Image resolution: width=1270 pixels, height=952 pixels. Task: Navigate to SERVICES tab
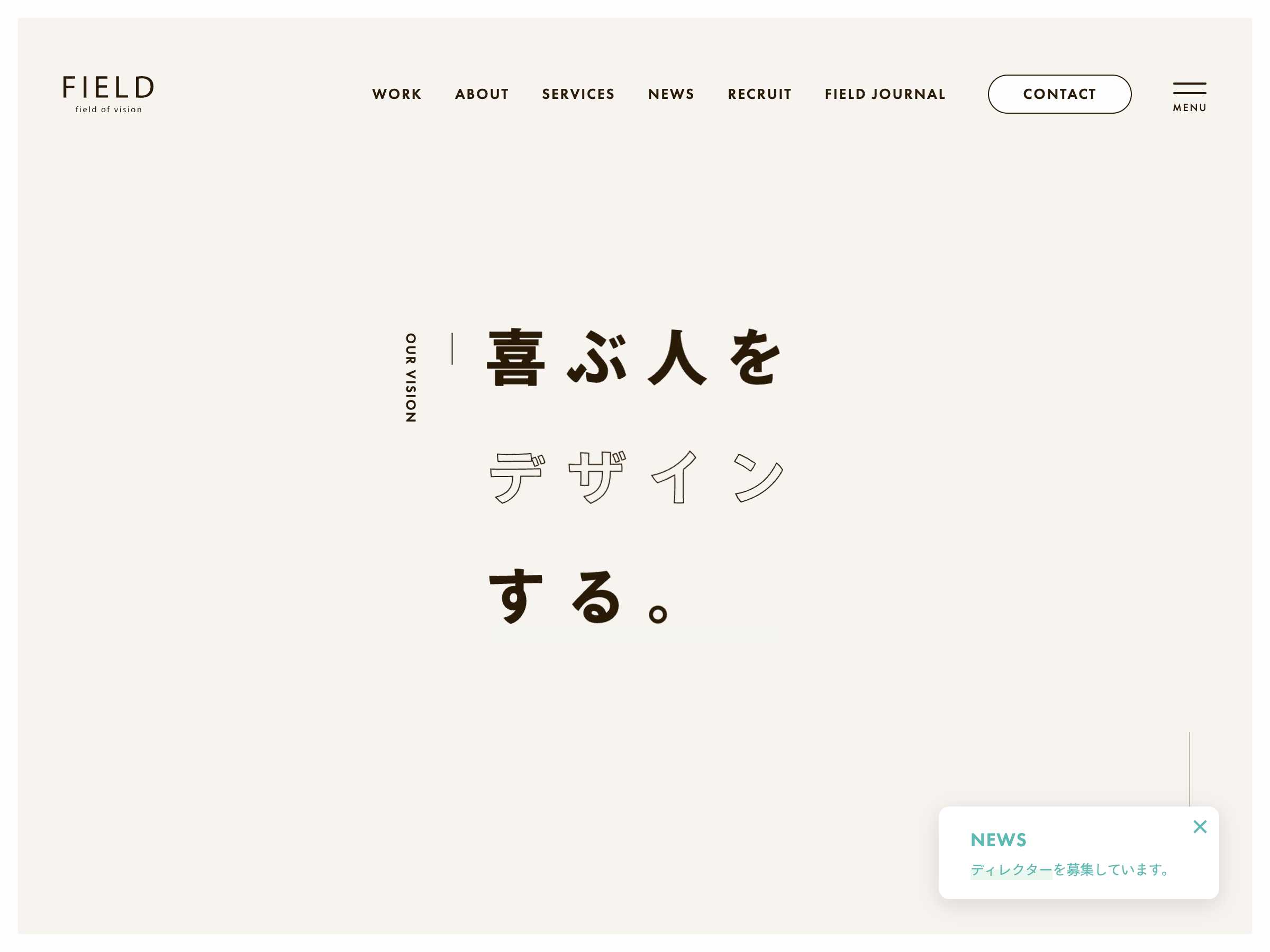[x=579, y=94]
